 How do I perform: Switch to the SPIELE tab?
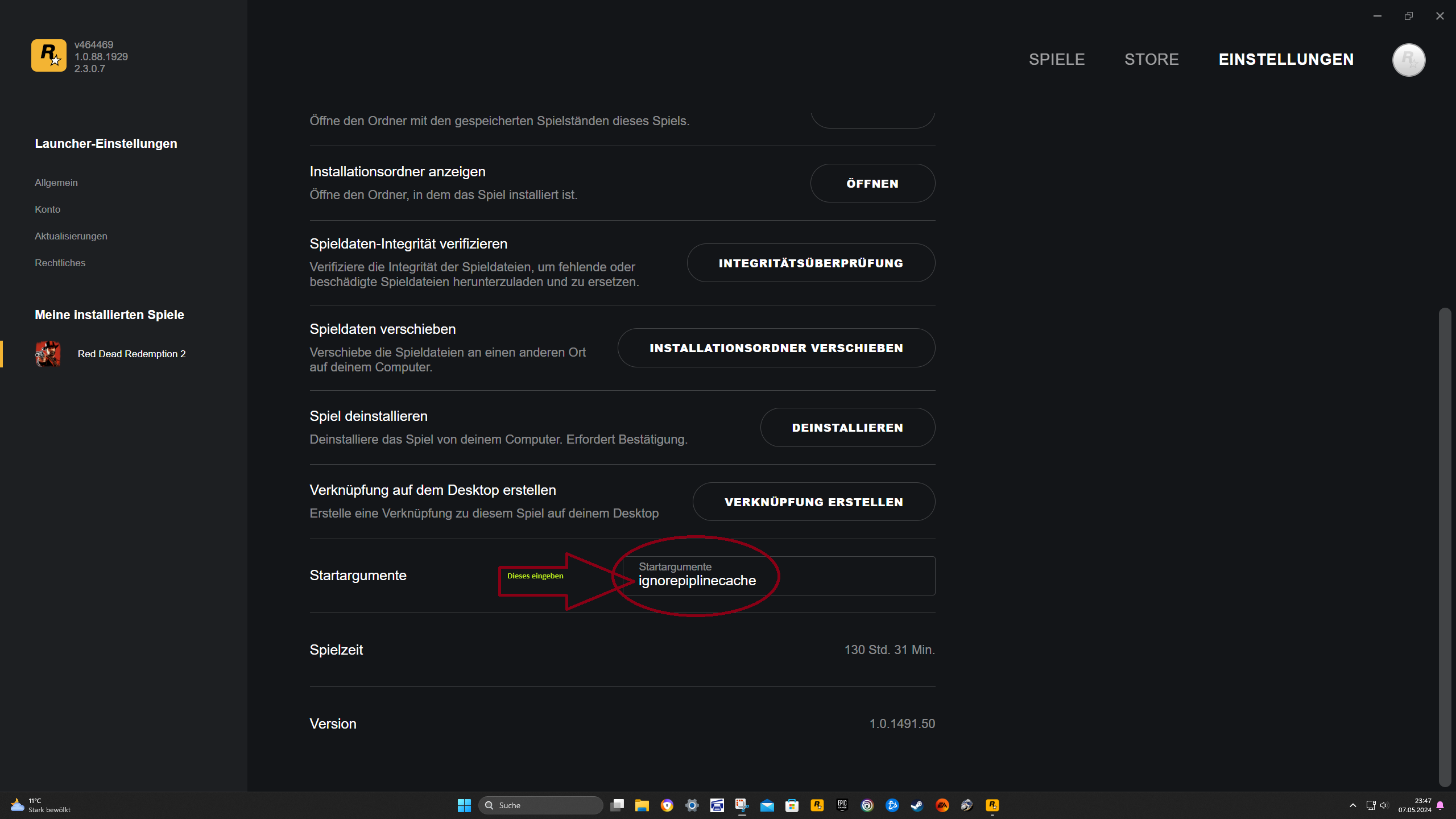point(1057,60)
